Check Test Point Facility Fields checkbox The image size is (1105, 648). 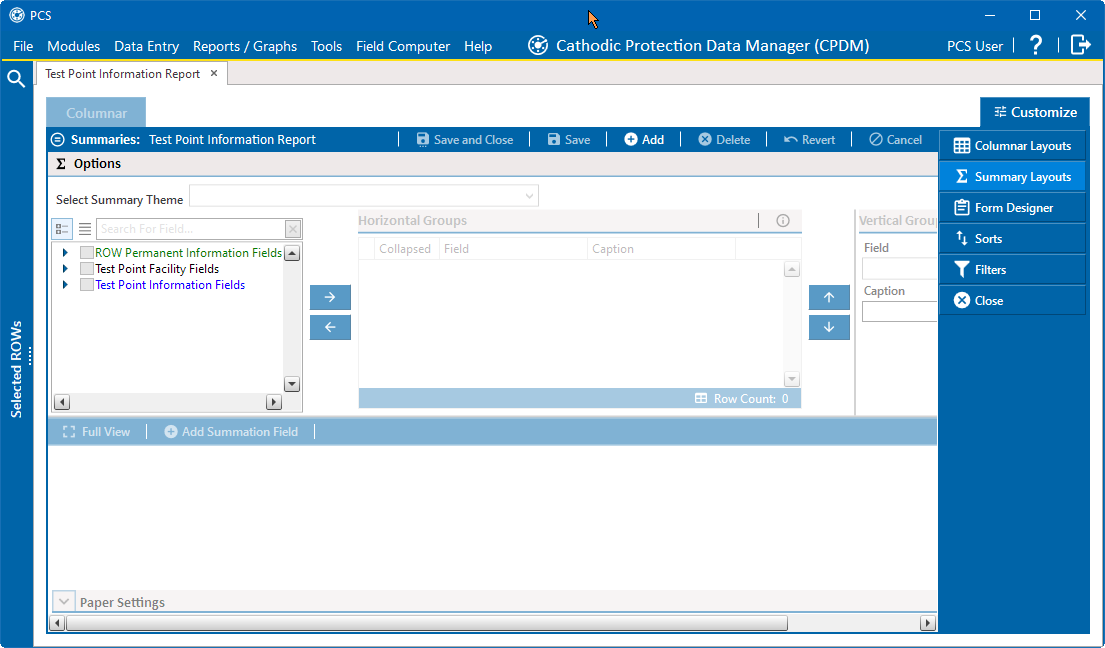click(x=87, y=269)
